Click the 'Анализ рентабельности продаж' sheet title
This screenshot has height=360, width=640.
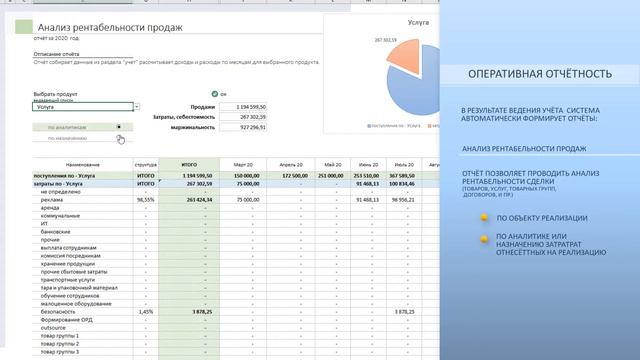coord(110,27)
